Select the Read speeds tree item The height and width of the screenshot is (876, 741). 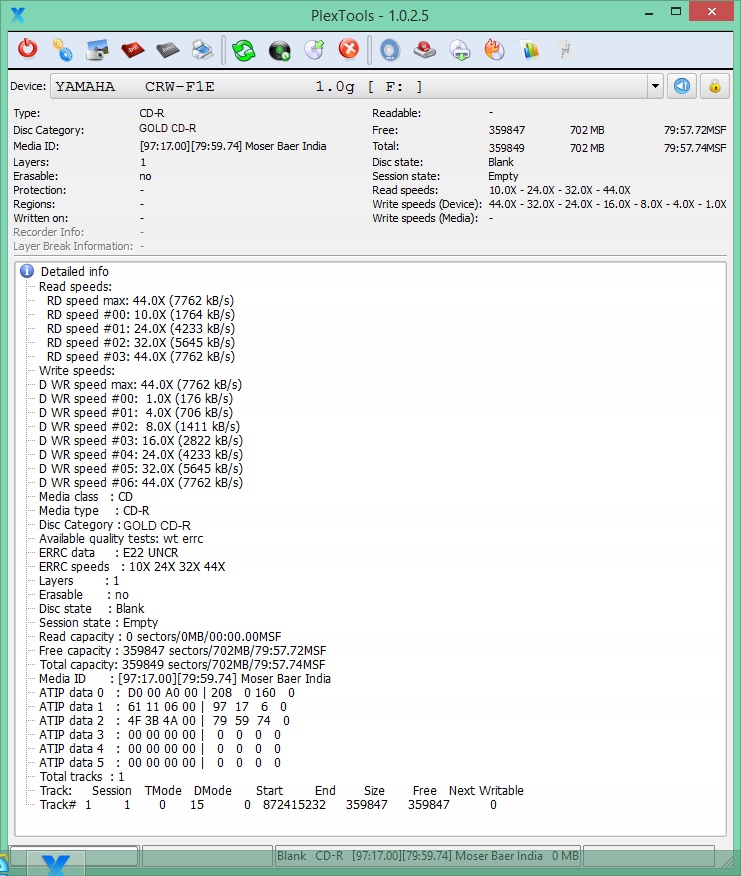click(76, 286)
